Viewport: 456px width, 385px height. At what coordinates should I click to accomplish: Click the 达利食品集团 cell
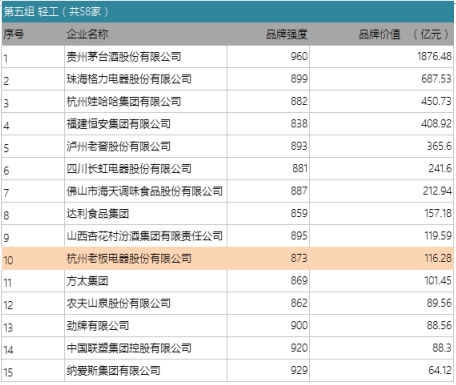pos(146,213)
